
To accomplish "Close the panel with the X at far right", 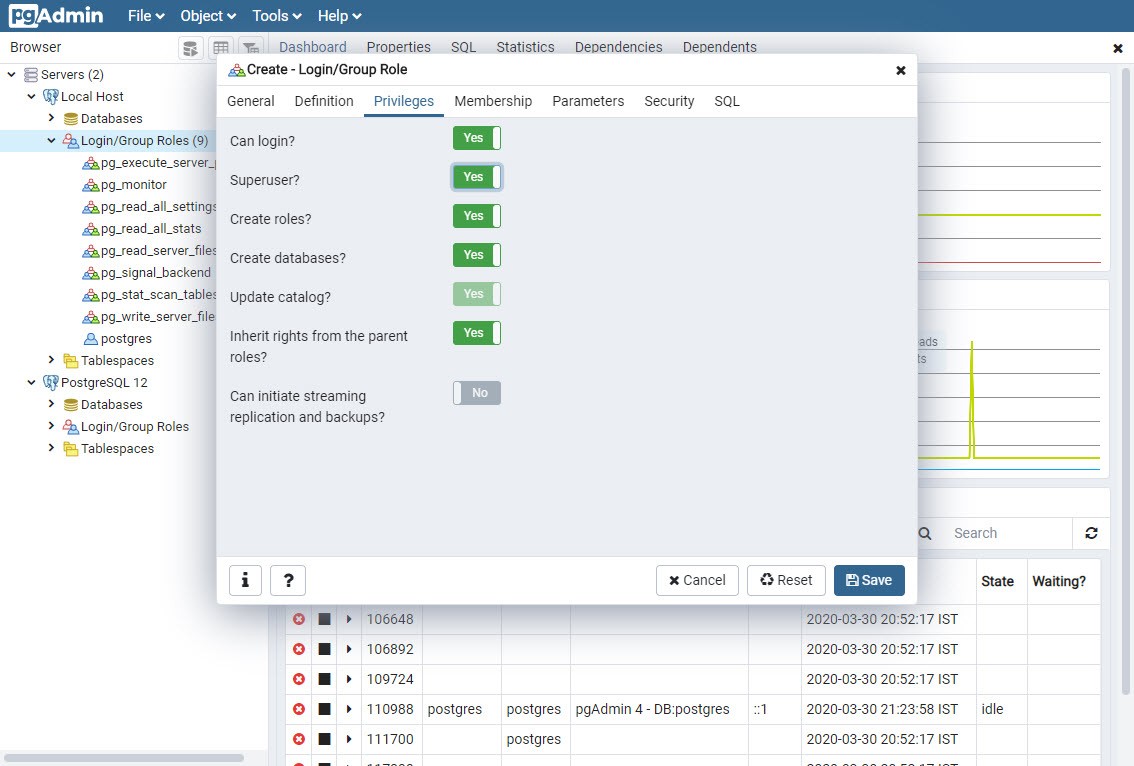I will pyautogui.click(x=1117, y=48).
